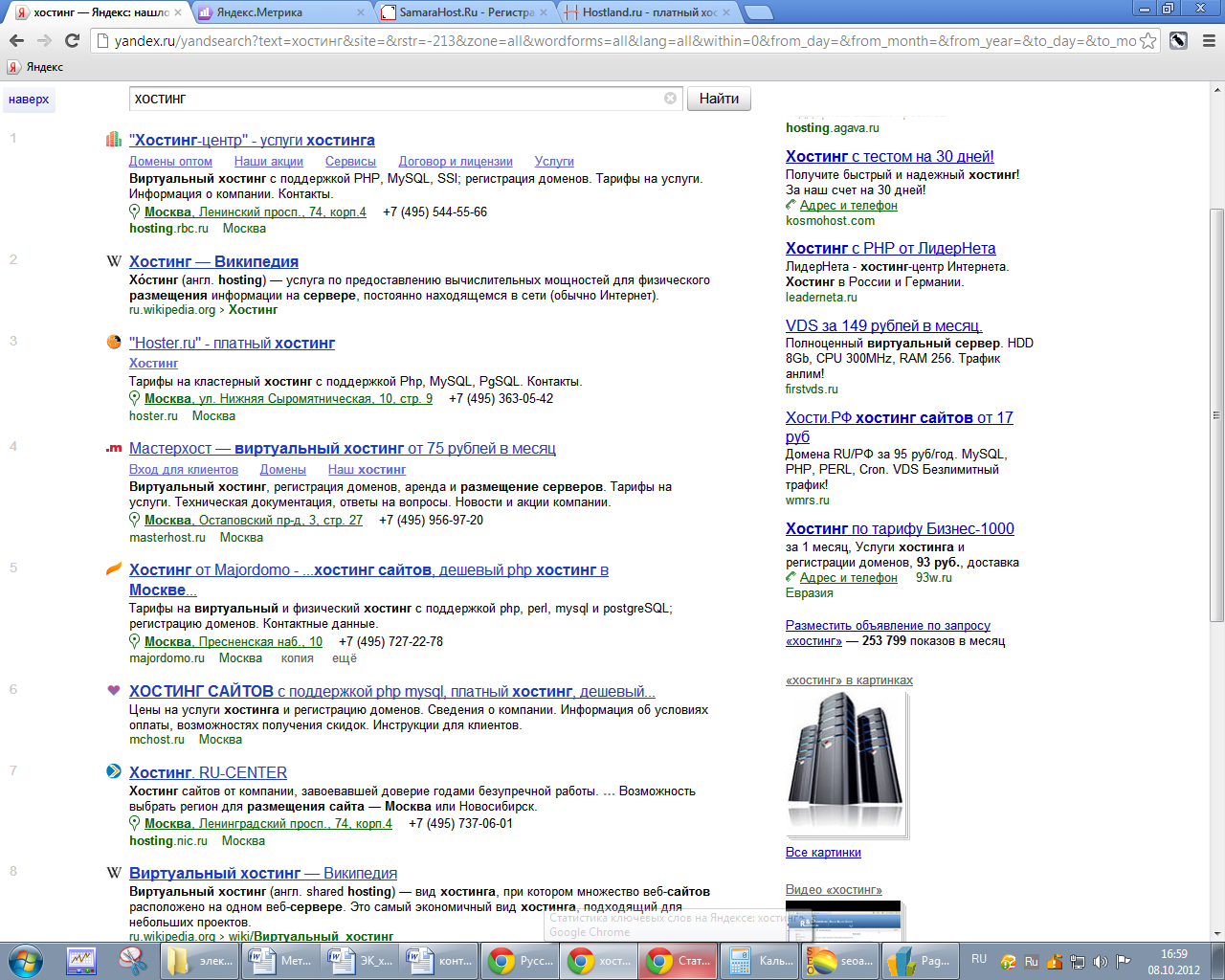Open "Хостинг-центр" - услуги хостинга result

252,141
